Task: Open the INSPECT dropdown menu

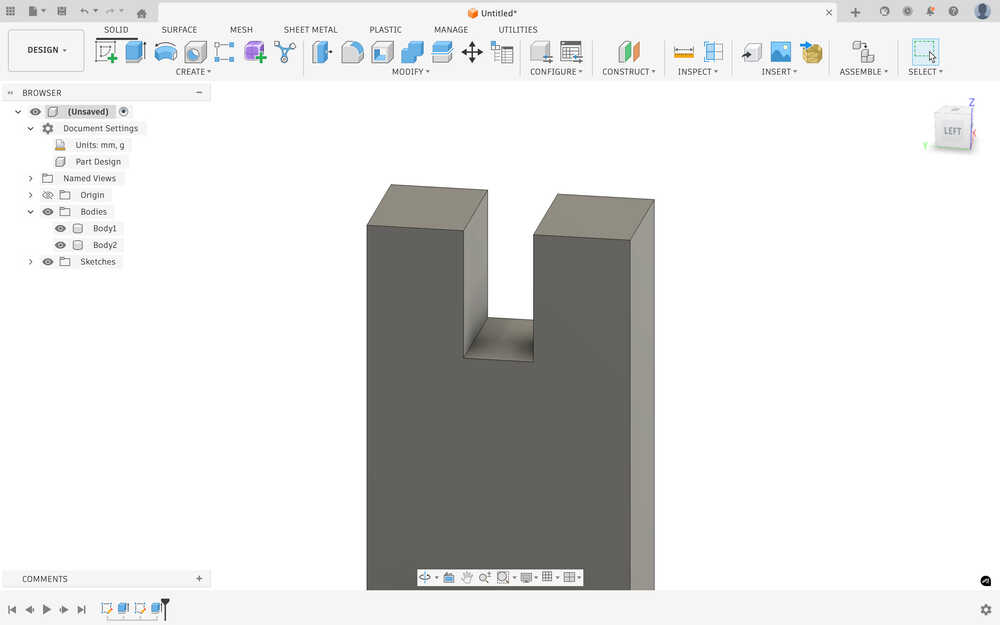Action: click(698, 72)
